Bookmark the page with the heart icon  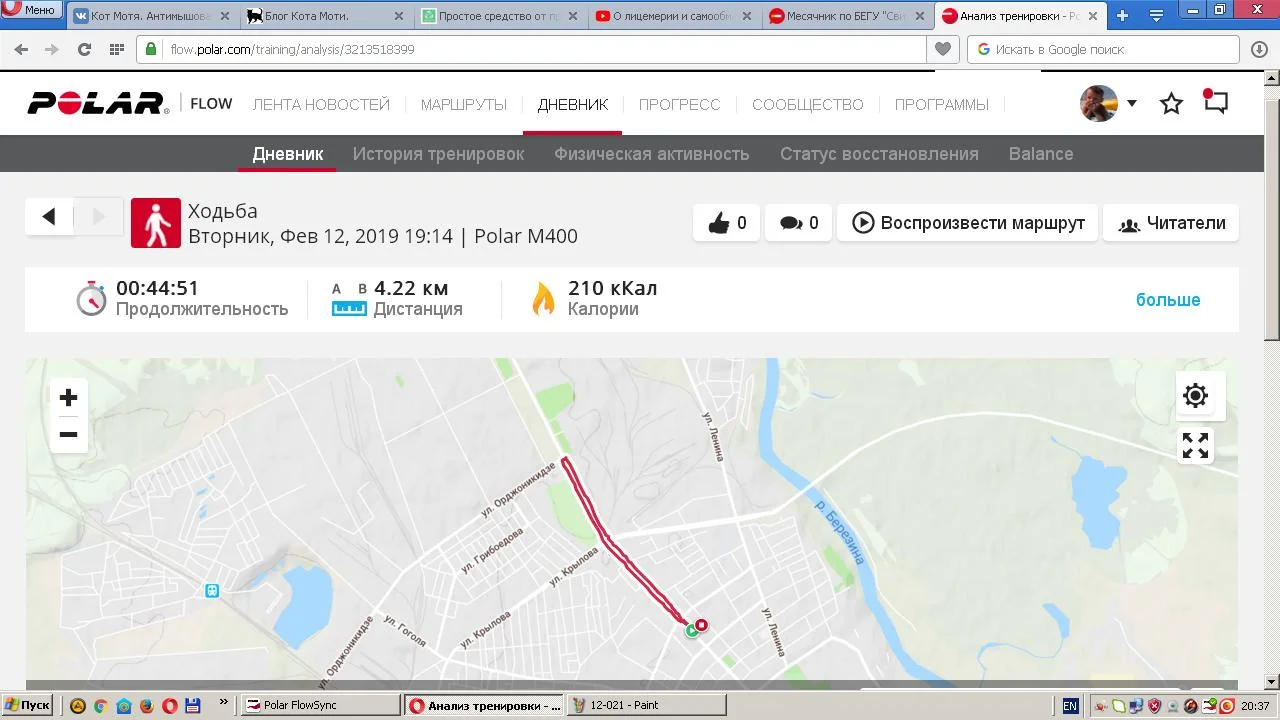942,49
